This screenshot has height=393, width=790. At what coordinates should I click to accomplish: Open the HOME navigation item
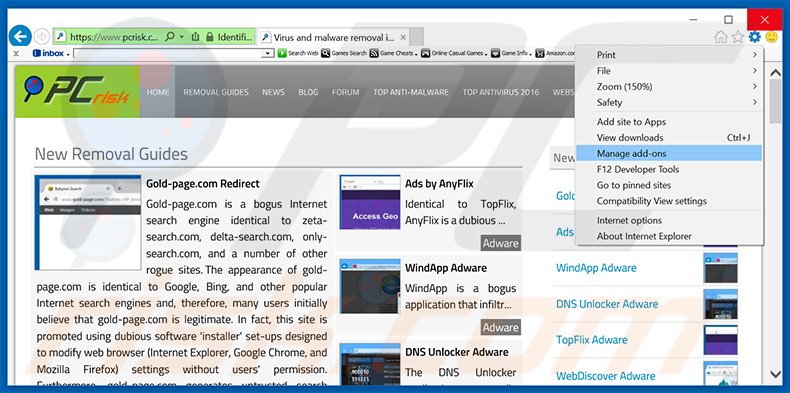point(158,92)
